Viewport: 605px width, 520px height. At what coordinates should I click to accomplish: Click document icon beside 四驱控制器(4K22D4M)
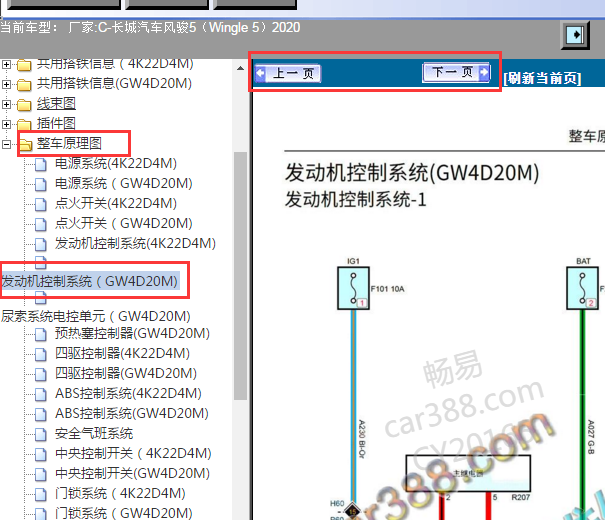41,355
